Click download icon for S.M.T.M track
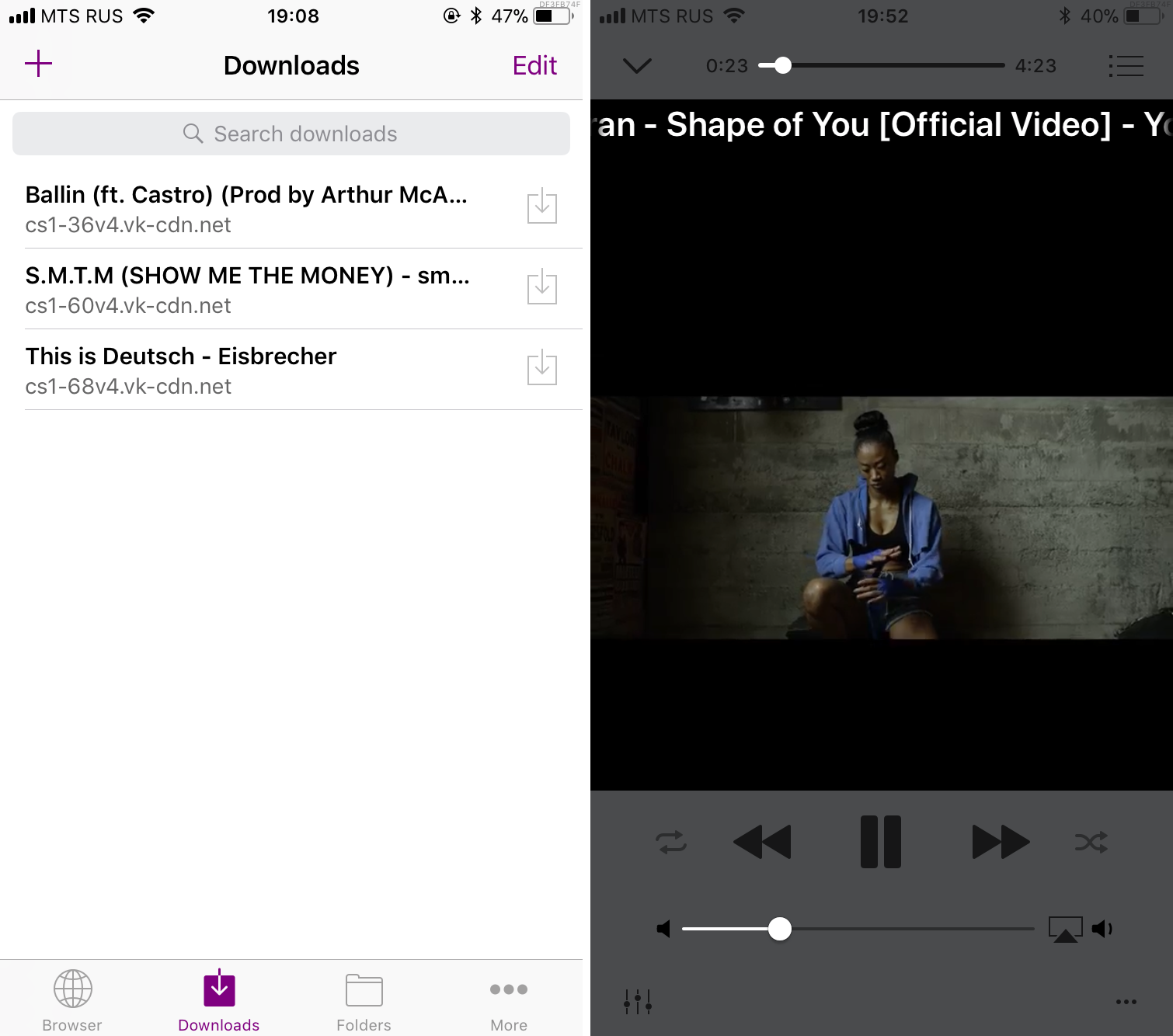This screenshot has height=1036, width=1173. tap(541, 288)
